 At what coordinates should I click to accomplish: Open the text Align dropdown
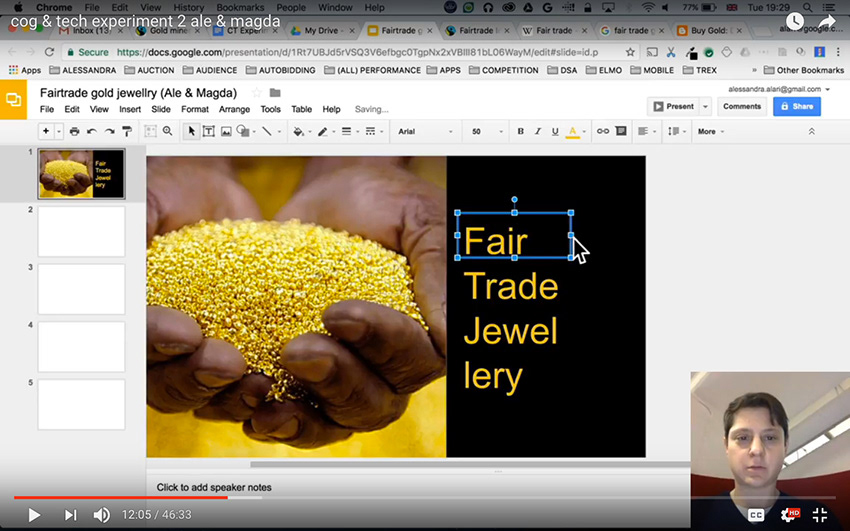point(647,131)
